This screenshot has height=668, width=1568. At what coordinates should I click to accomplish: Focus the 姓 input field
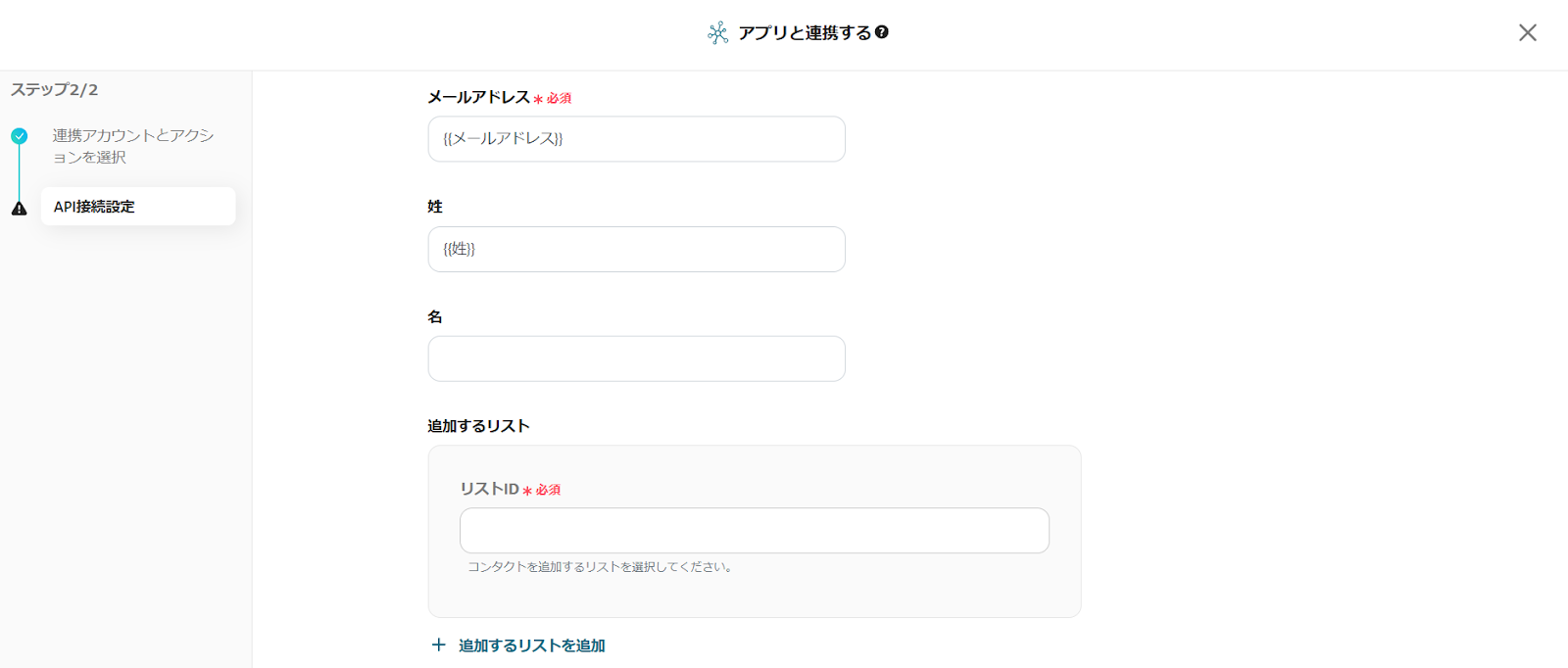click(636, 249)
